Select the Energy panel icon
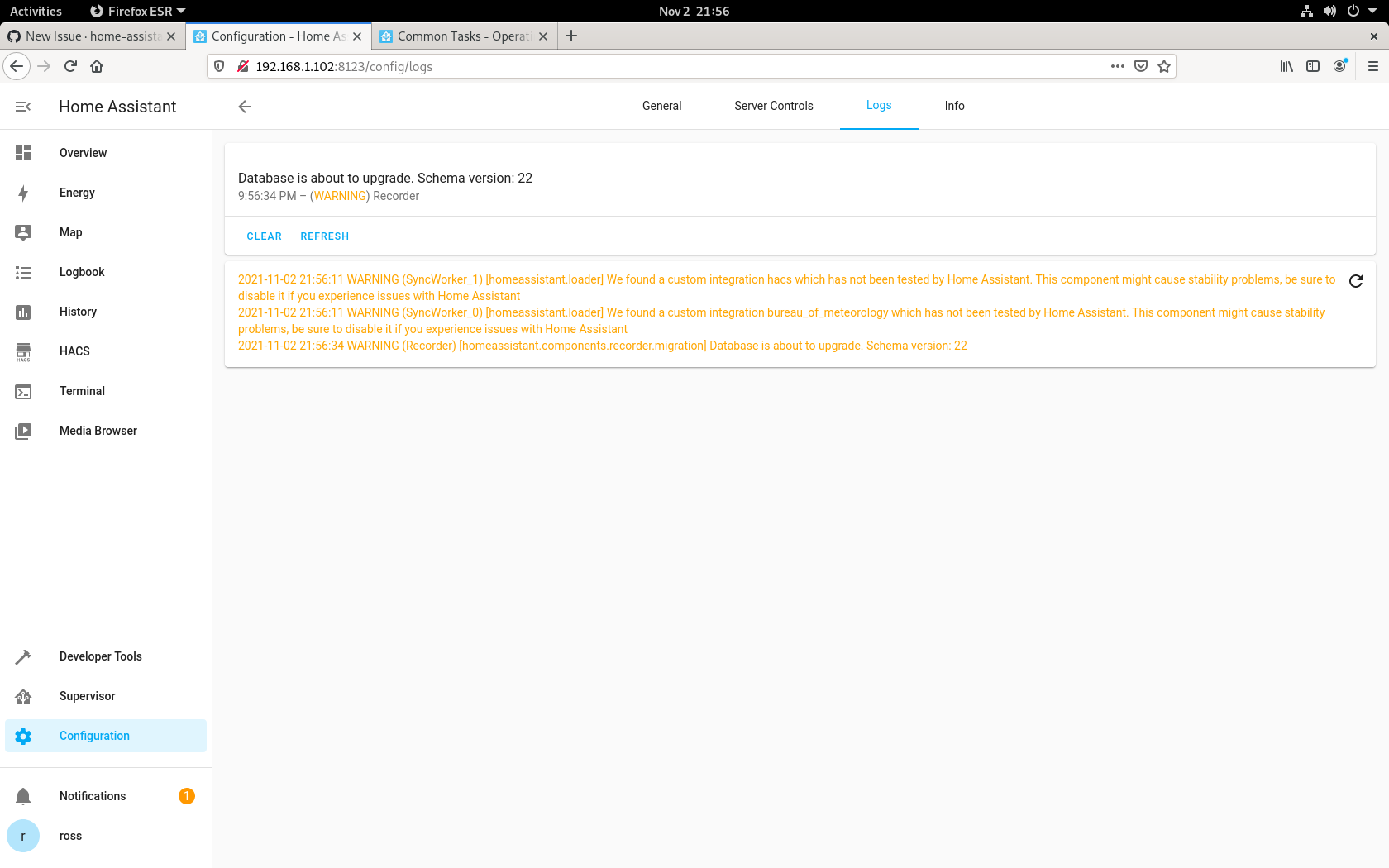Image resolution: width=1389 pixels, height=868 pixels. (x=23, y=193)
